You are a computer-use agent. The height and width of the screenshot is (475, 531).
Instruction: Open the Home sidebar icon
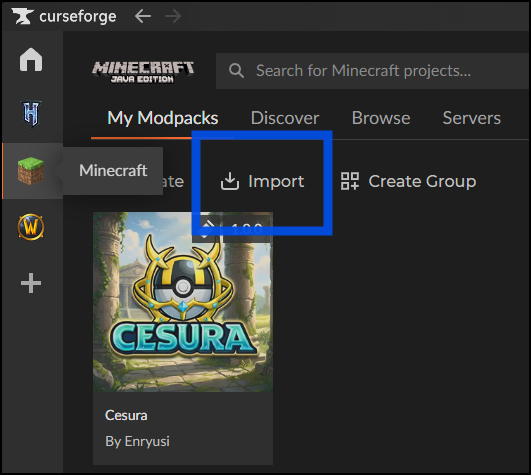pos(31,59)
